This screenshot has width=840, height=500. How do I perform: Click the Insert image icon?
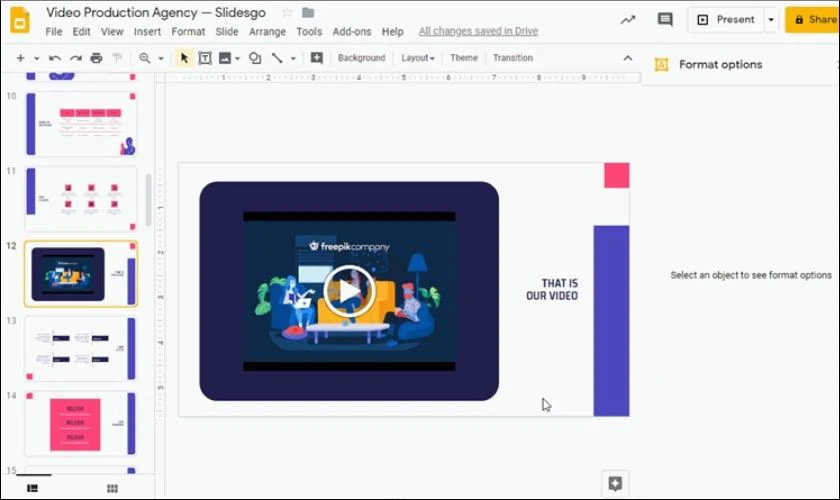(225, 58)
